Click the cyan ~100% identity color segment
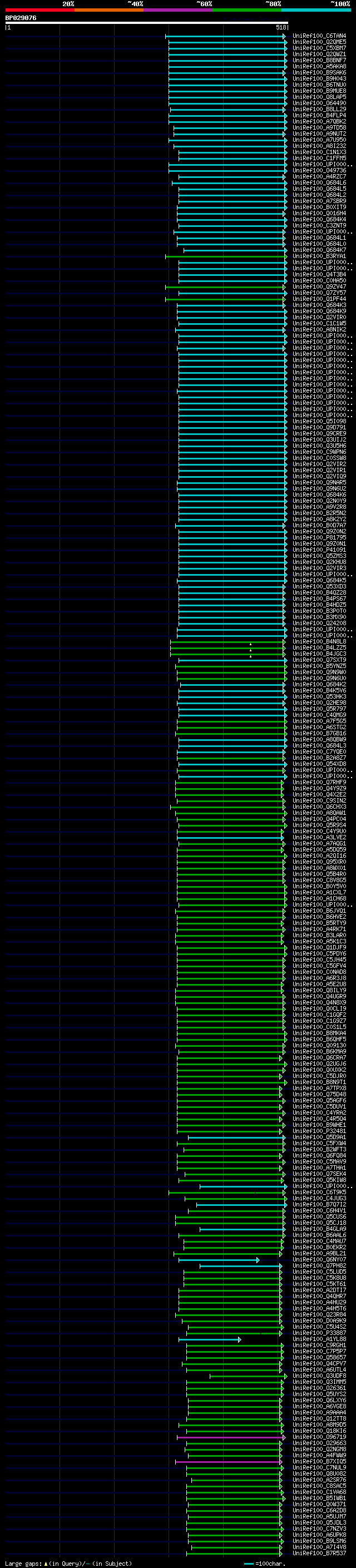 [x=317, y=10]
